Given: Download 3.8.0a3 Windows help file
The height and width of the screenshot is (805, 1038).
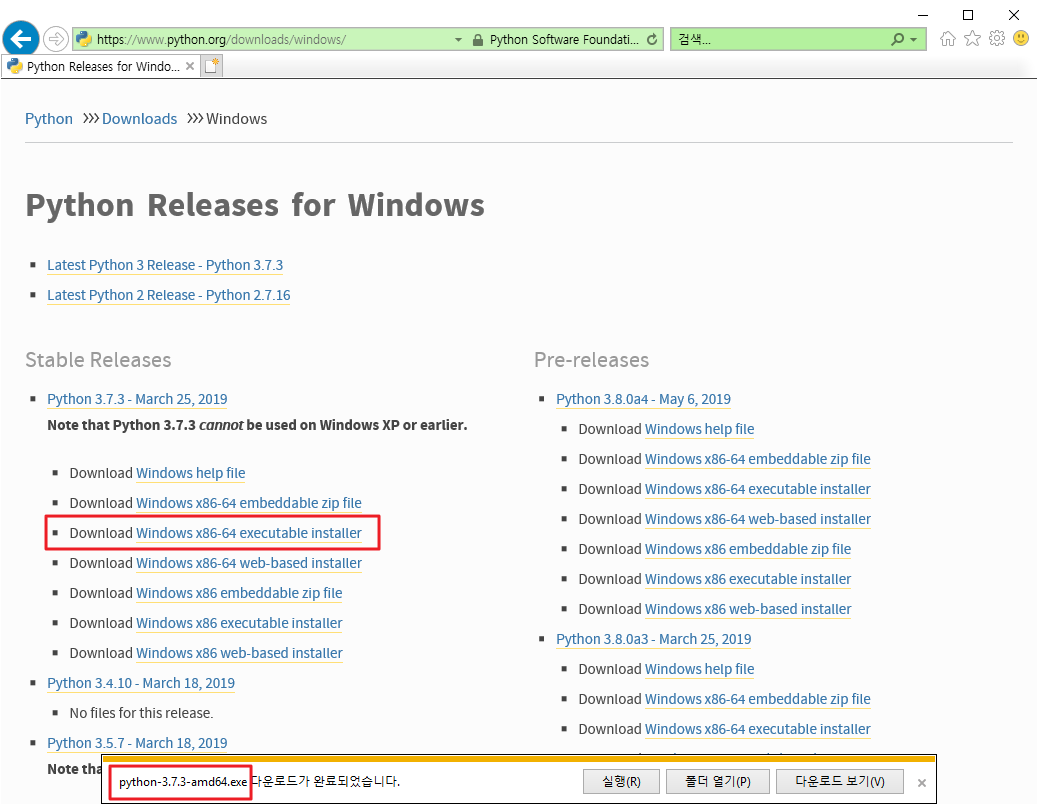Looking at the screenshot, I should [x=700, y=669].
